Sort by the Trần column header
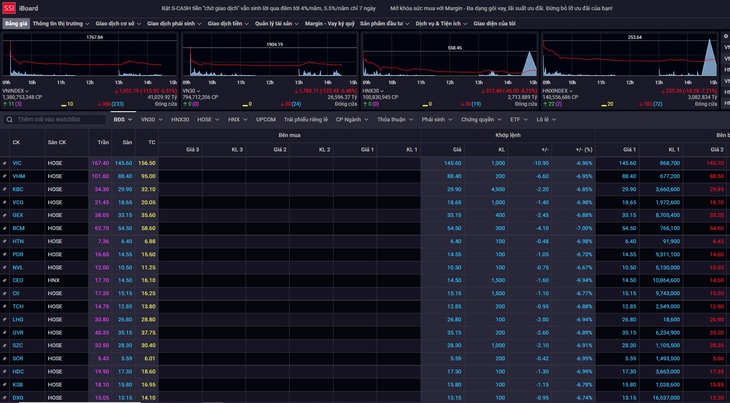 point(103,142)
